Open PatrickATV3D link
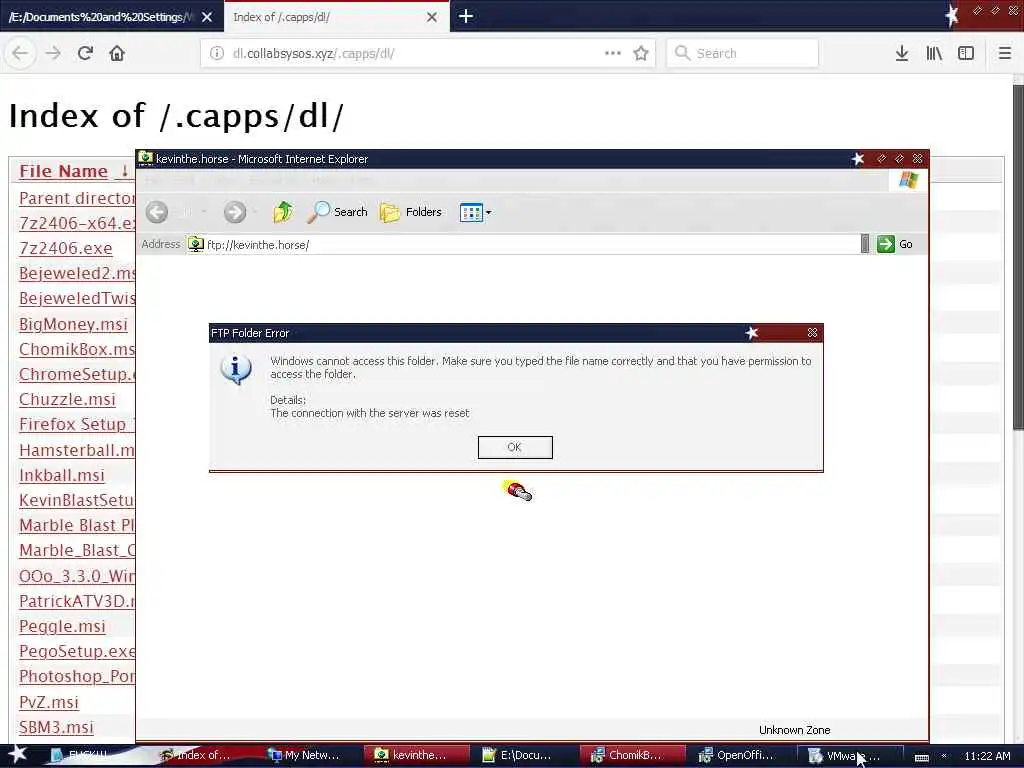Screen dimensions: 1024x768 coord(77,601)
